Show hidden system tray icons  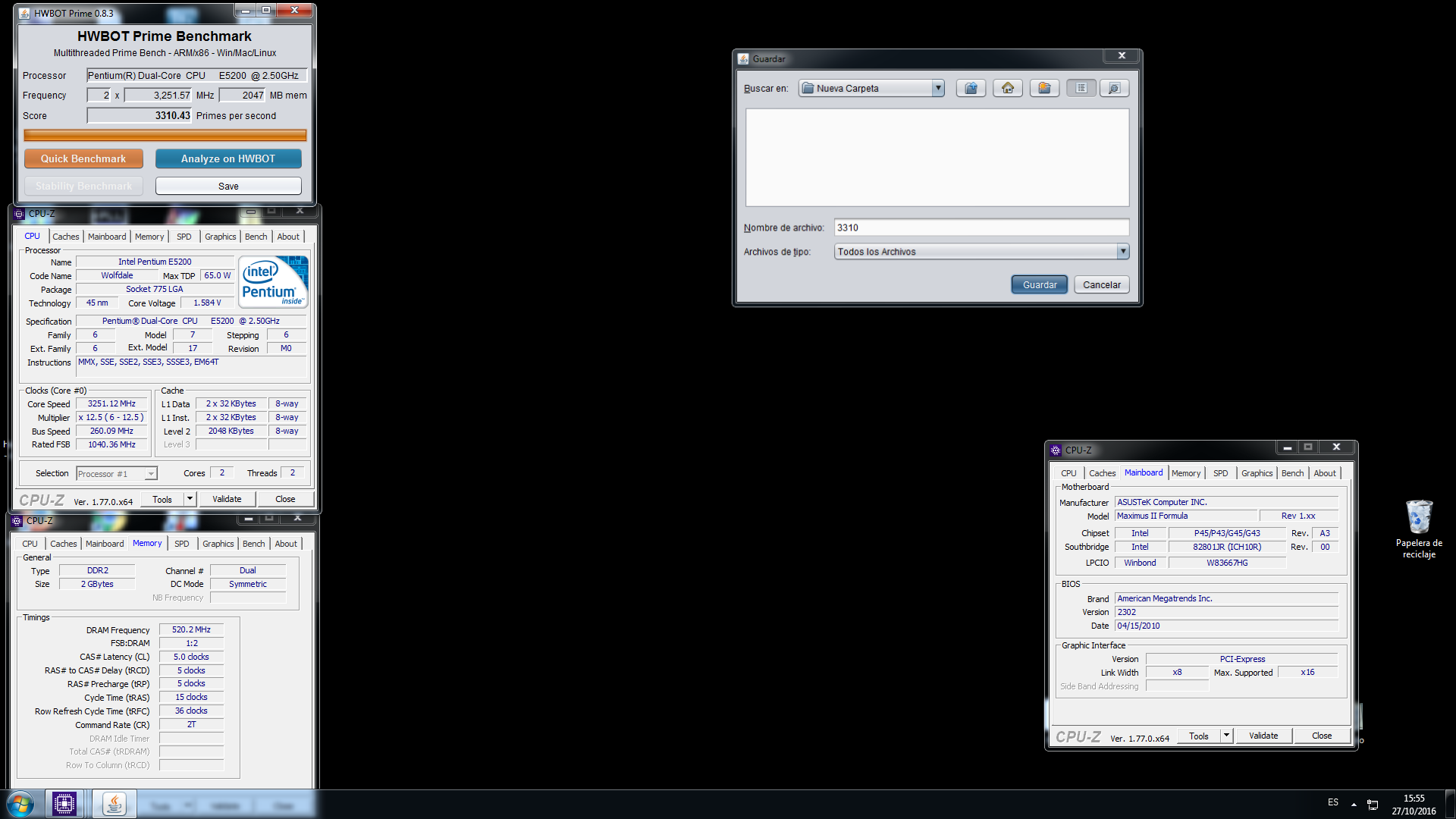coord(1354,804)
